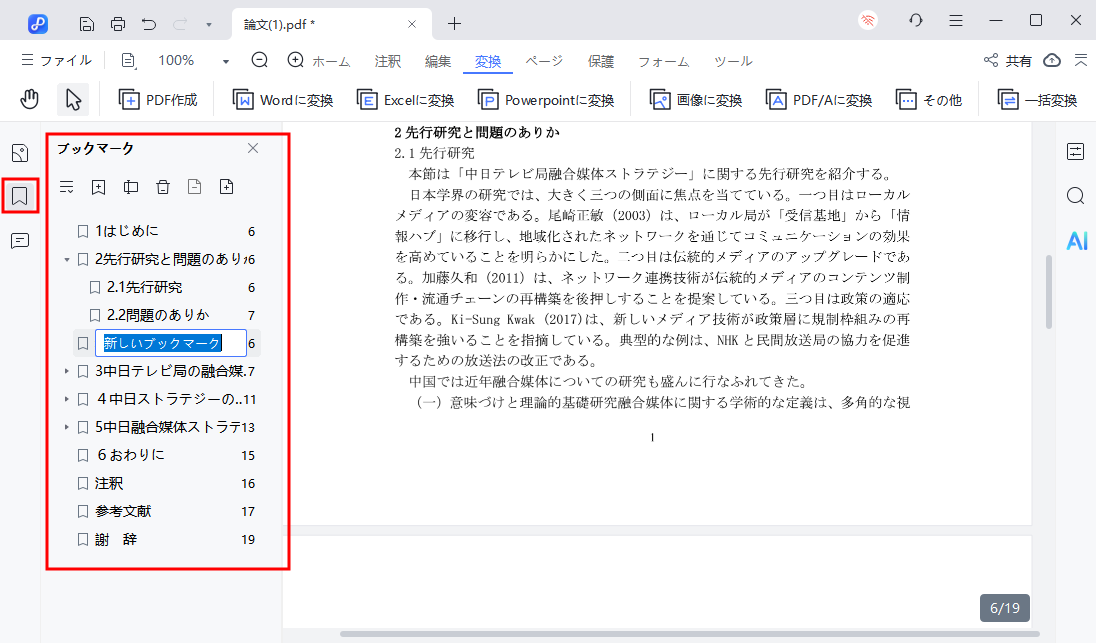
Task: Add a new bookmark with the bookmark-plus icon
Action: [98, 186]
